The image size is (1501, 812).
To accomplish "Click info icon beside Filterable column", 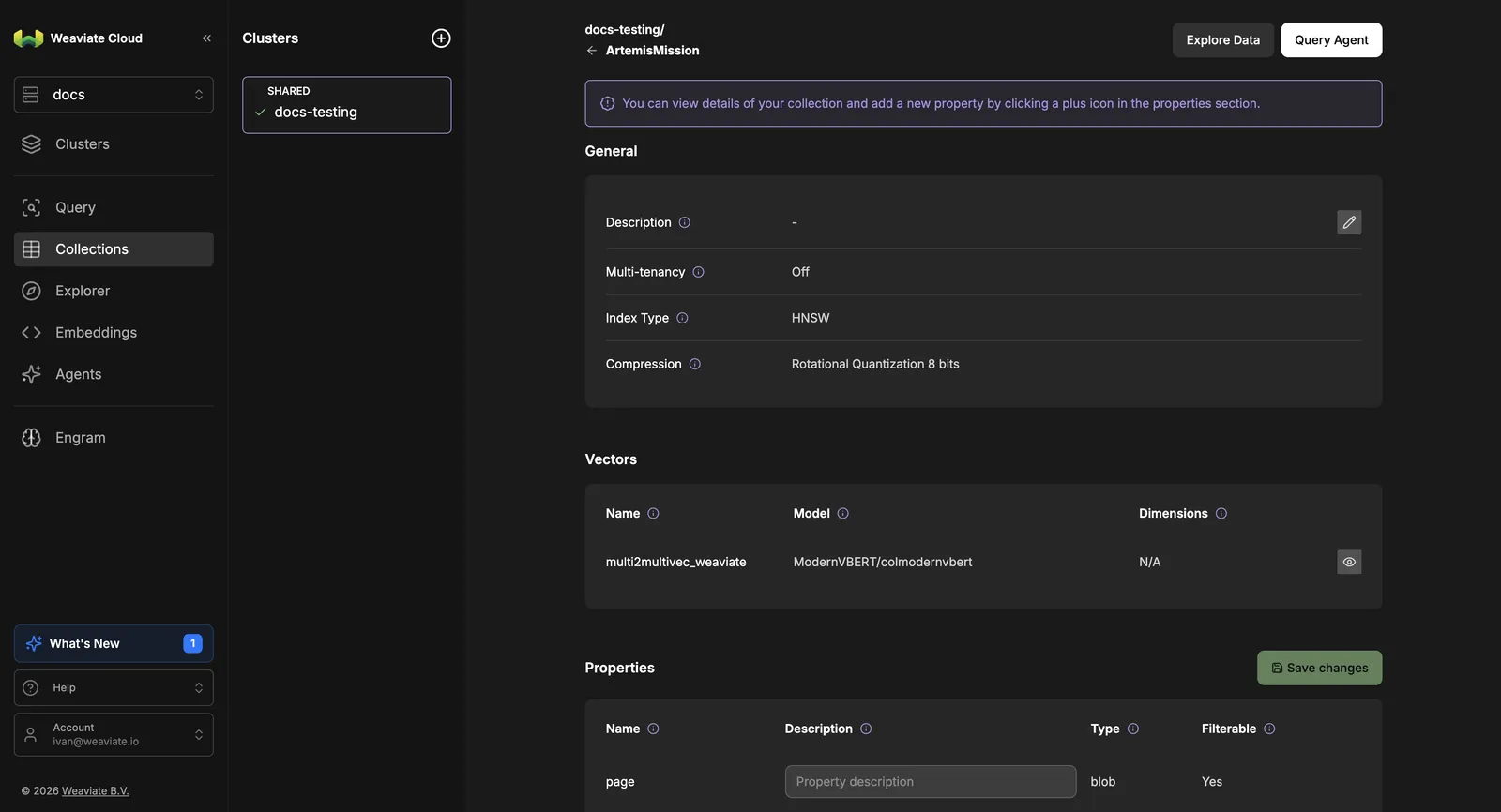I will 1269,729.
